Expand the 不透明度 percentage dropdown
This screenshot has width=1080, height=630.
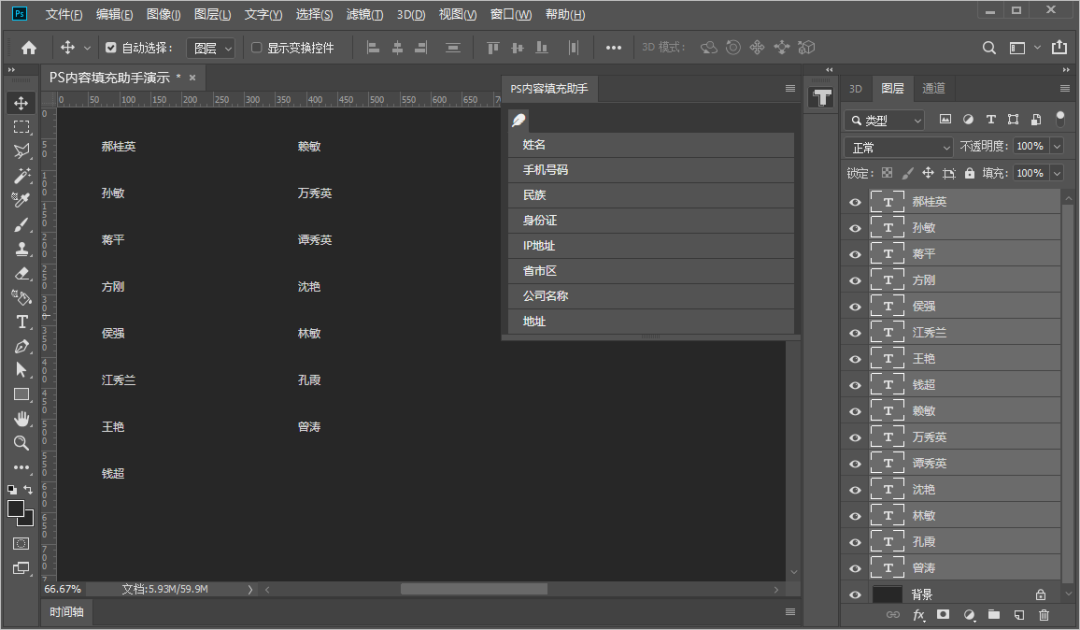1056,147
